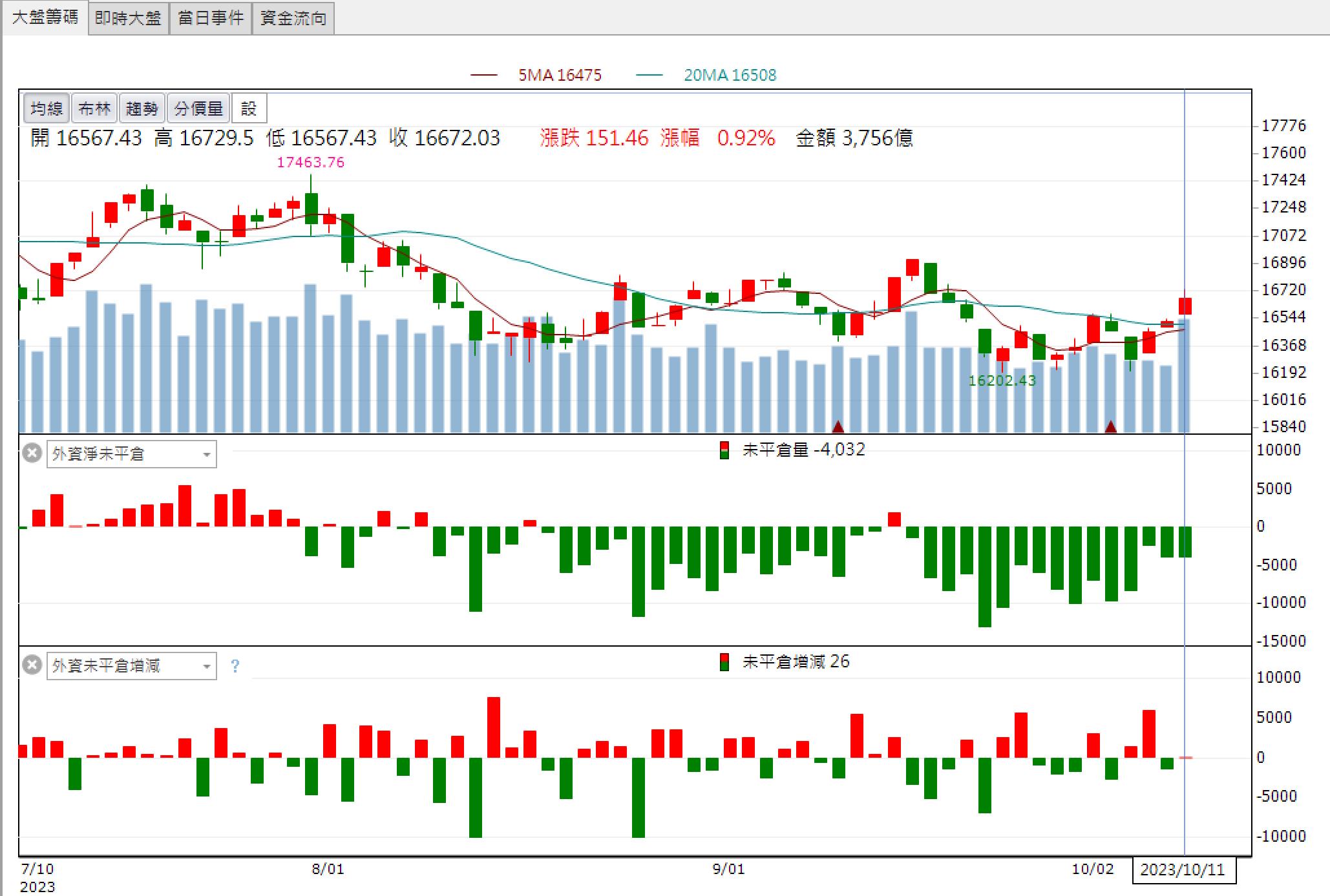Close the 外資未平倉增減 indicator panel

click(x=32, y=665)
